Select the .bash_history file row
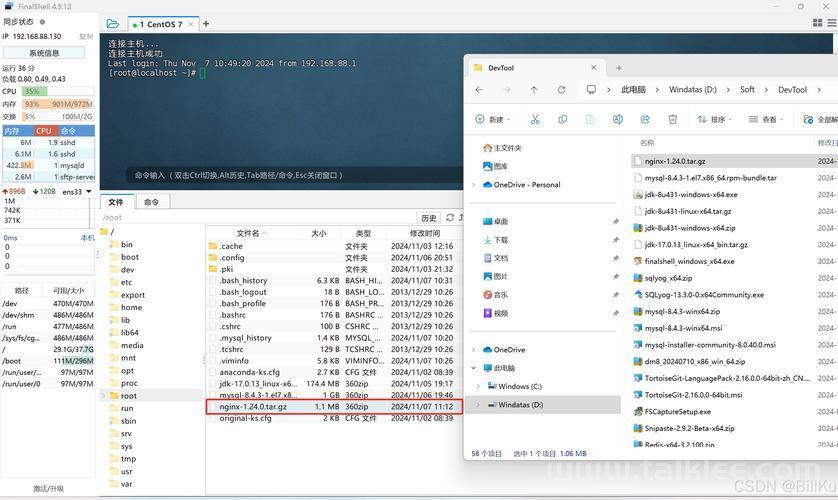 (334, 280)
